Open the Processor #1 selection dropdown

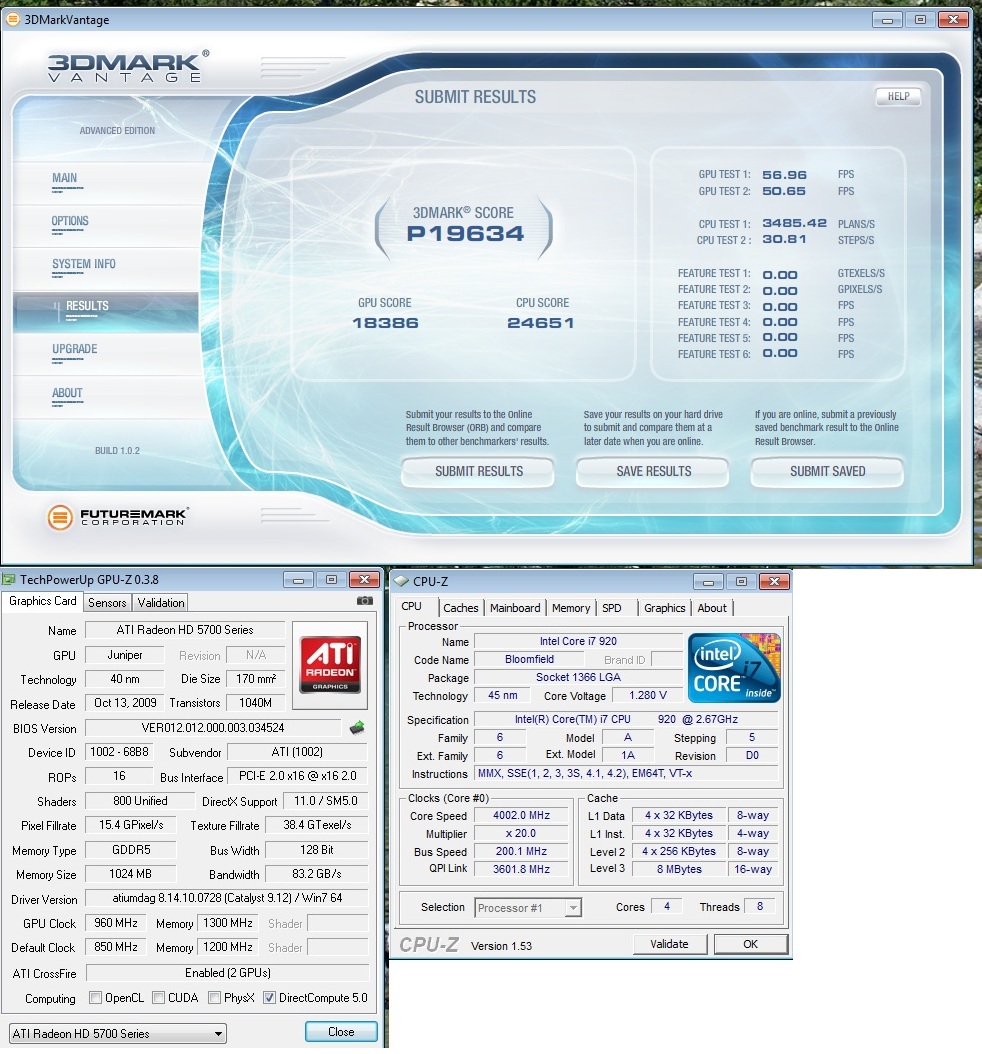[x=528, y=908]
